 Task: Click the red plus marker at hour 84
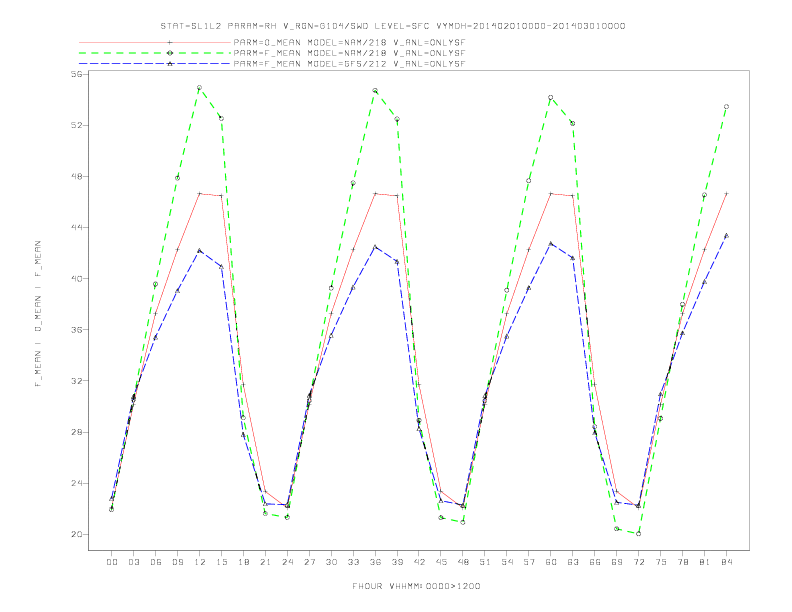click(x=726, y=193)
